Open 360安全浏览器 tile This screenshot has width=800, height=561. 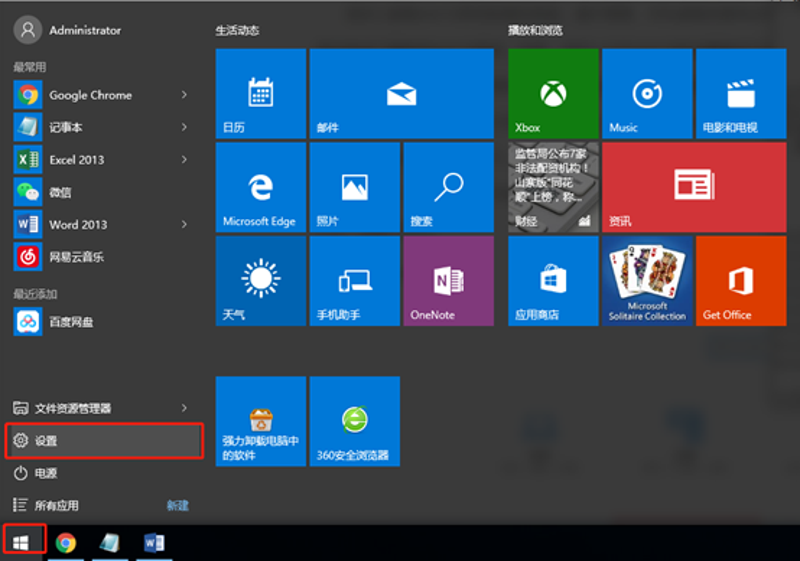click(x=354, y=421)
